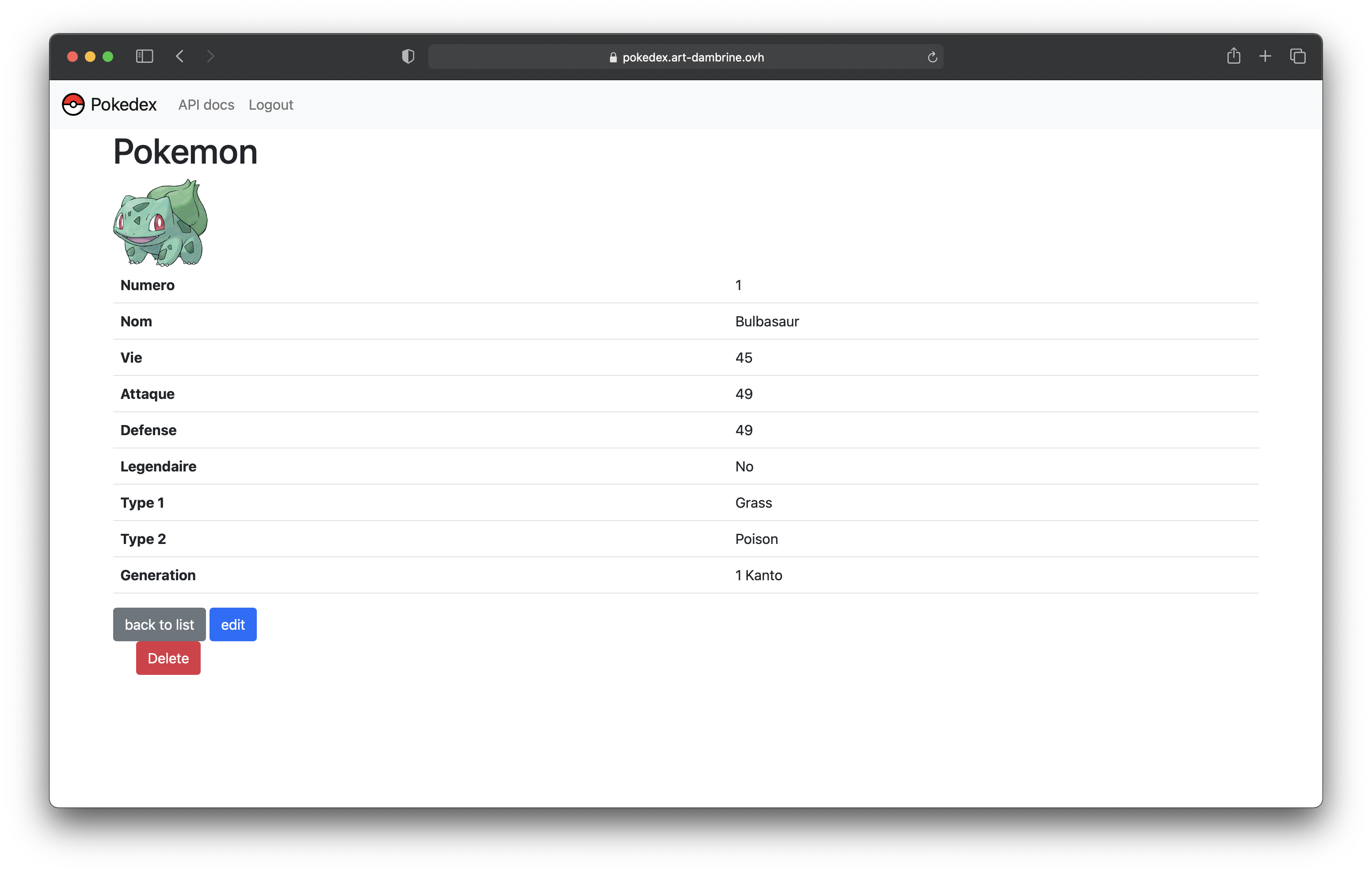Open the Share icon in Safari
1372x873 pixels.
coord(1234,55)
